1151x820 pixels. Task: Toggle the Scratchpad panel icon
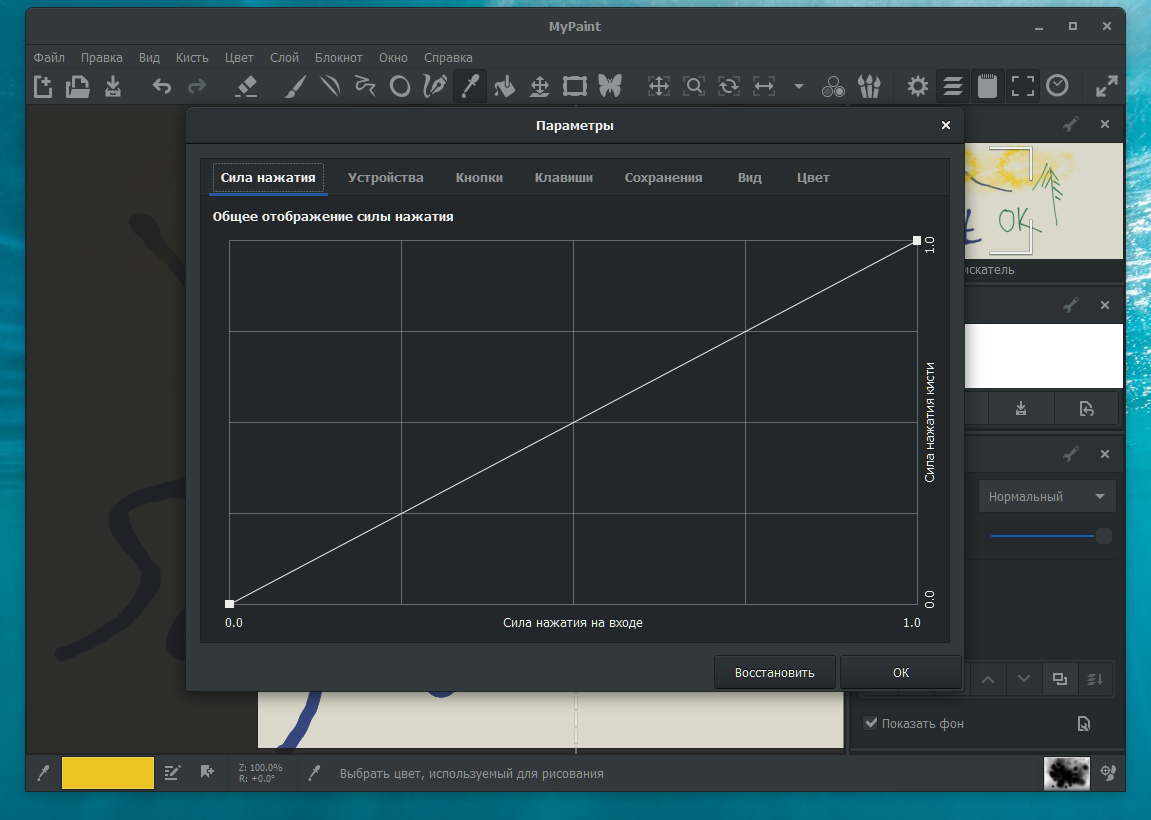[x=988, y=87]
